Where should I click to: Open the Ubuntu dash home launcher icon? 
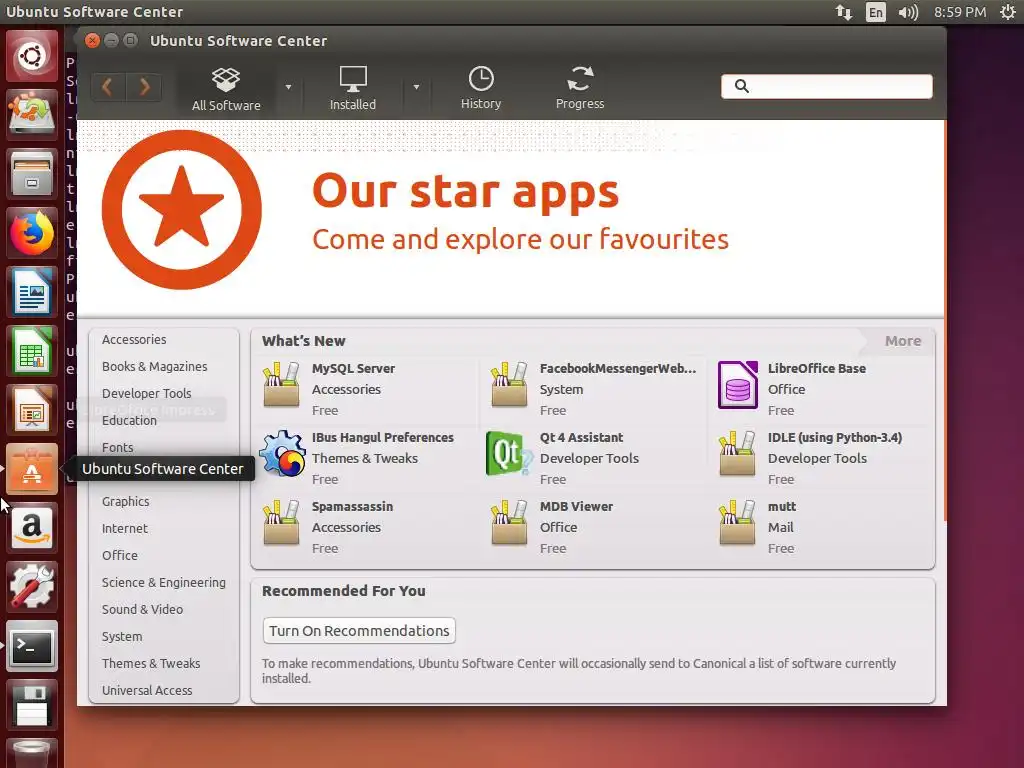click(x=32, y=56)
